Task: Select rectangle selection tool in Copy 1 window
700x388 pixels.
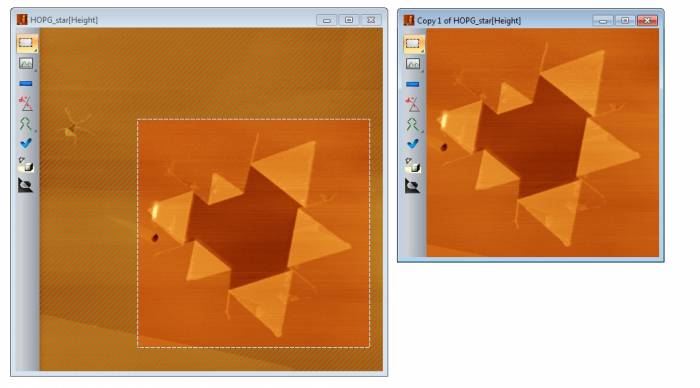Action: pos(413,44)
